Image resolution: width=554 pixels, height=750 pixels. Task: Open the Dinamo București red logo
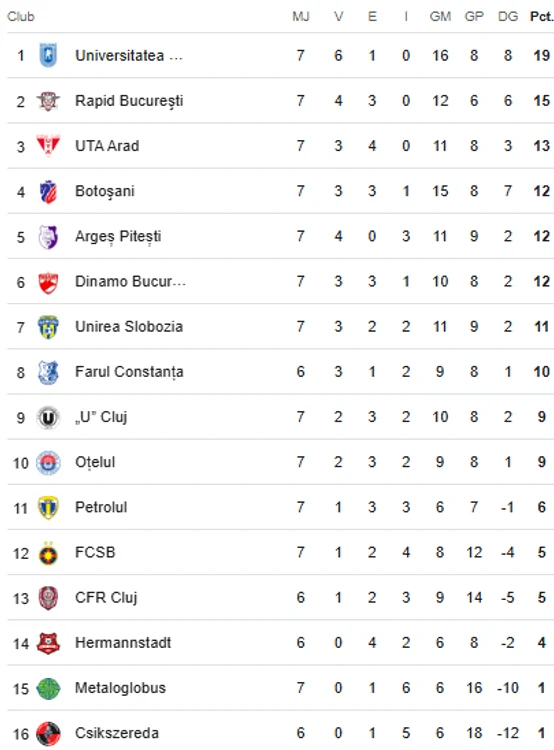point(48,282)
